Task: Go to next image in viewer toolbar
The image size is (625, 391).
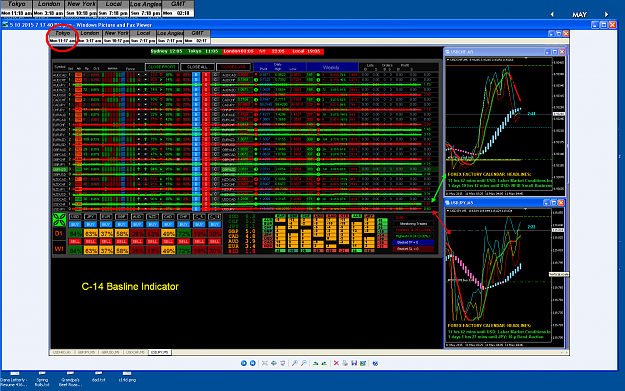Action: point(253,363)
